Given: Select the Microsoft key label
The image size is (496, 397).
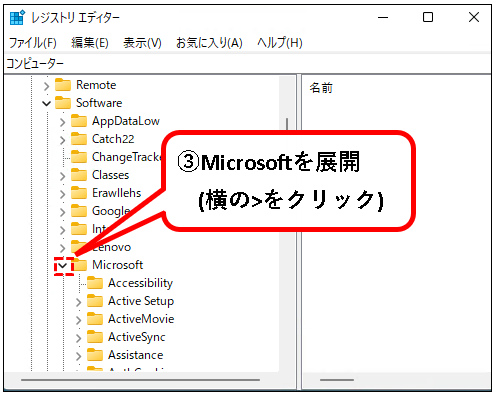Looking at the screenshot, I should pyautogui.click(x=117, y=265).
